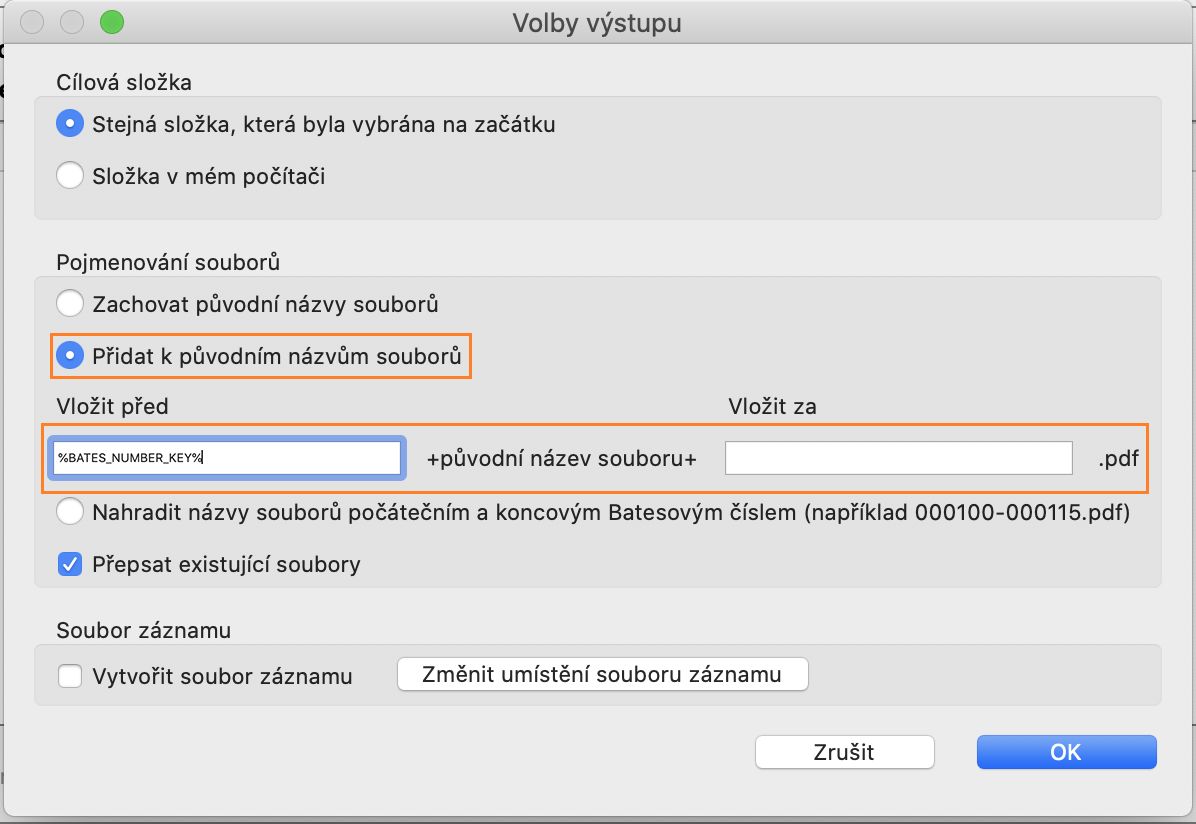This screenshot has width=1196, height=824.
Task: Click the Zrušit button
Action: (x=844, y=752)
